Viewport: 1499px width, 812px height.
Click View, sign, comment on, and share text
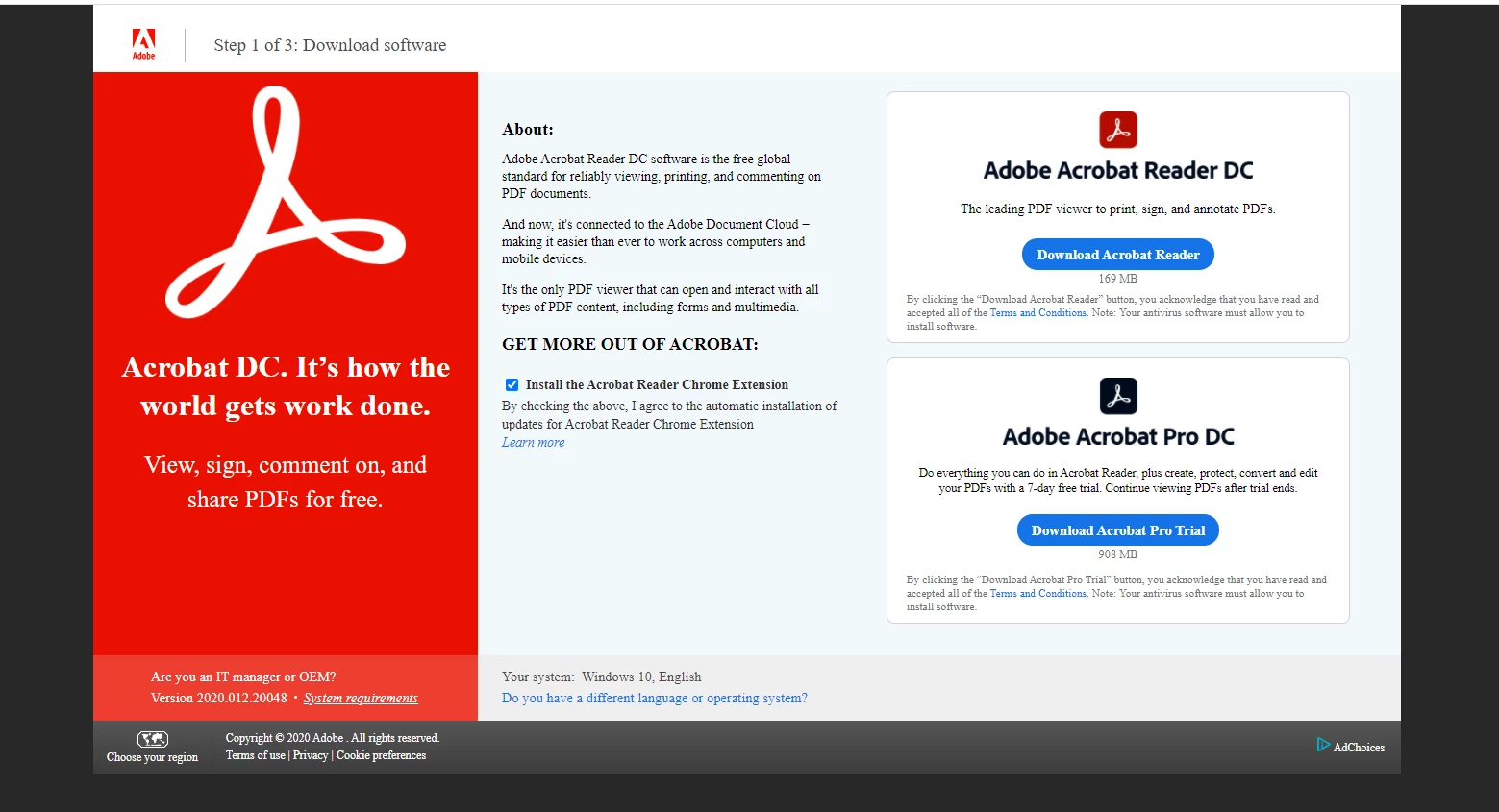tap(286, 482)
